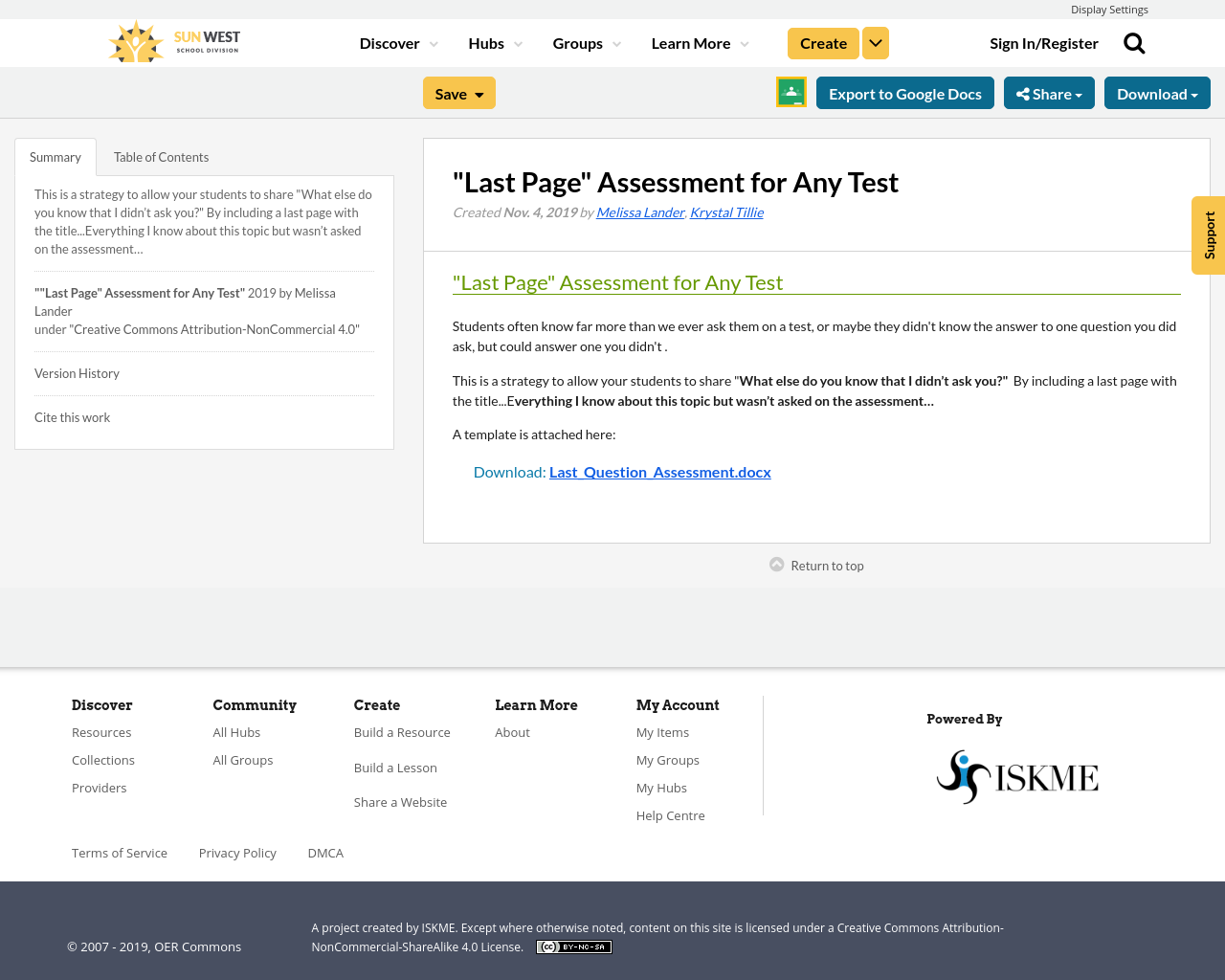The height and width of the screenshot is (980, 1225).
Task: Open the Support side tab
Action: [x=1207, y=235]
